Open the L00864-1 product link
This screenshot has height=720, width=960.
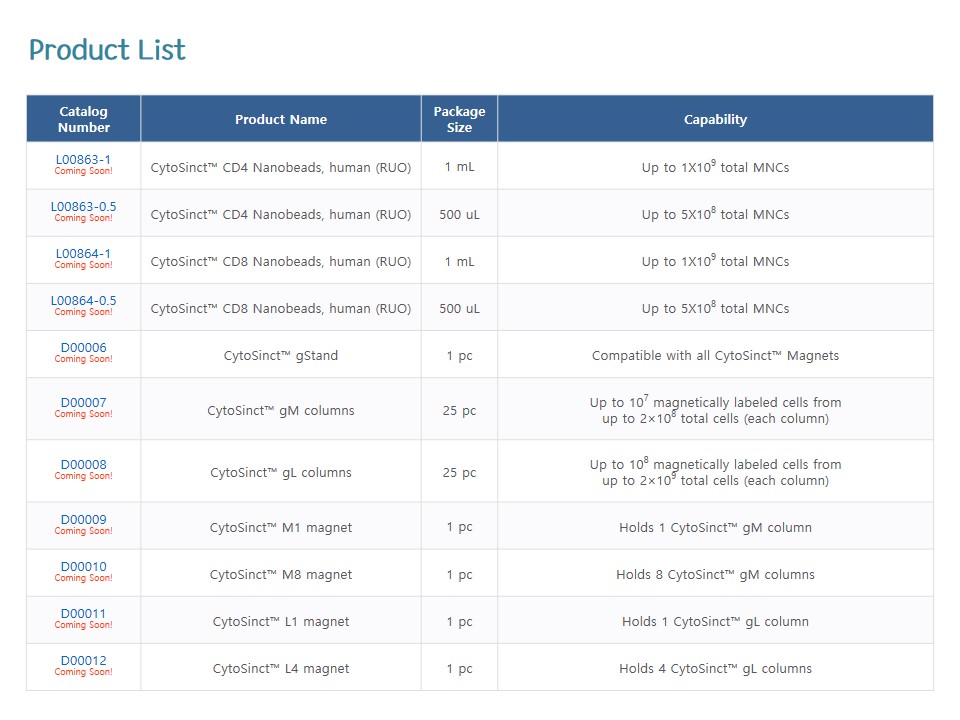83,254
